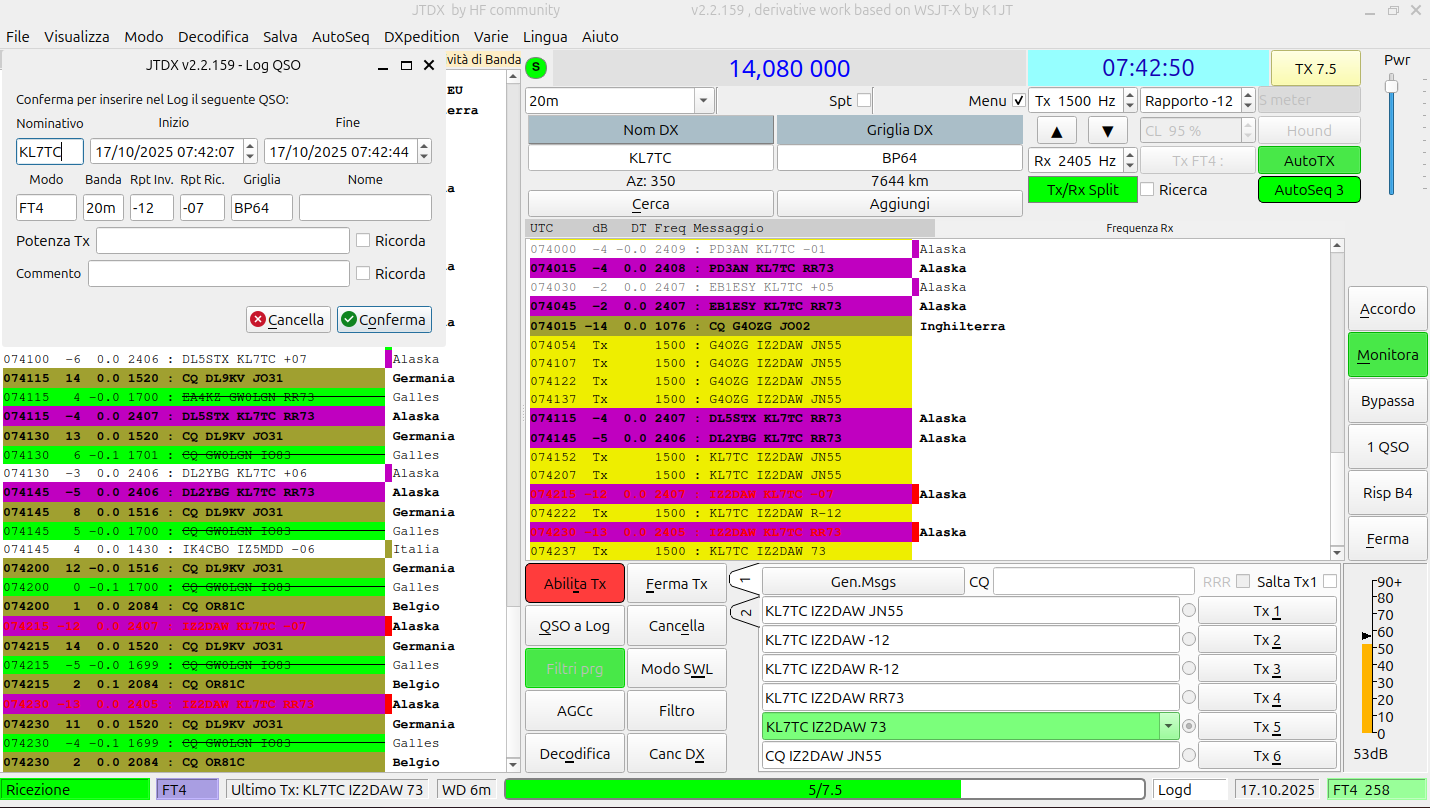Increase the Rapporto -12 spinner value
This screenshot has width=1430, height=808.
(x=1247, y=96)
